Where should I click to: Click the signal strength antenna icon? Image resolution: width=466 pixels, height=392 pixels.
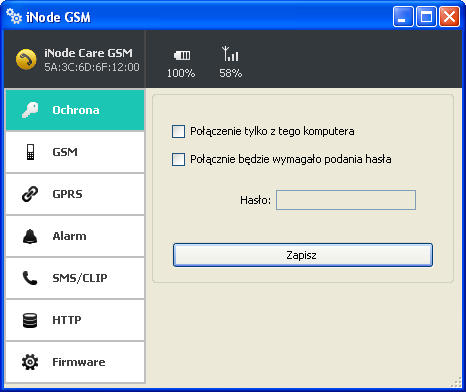point(230,54)
